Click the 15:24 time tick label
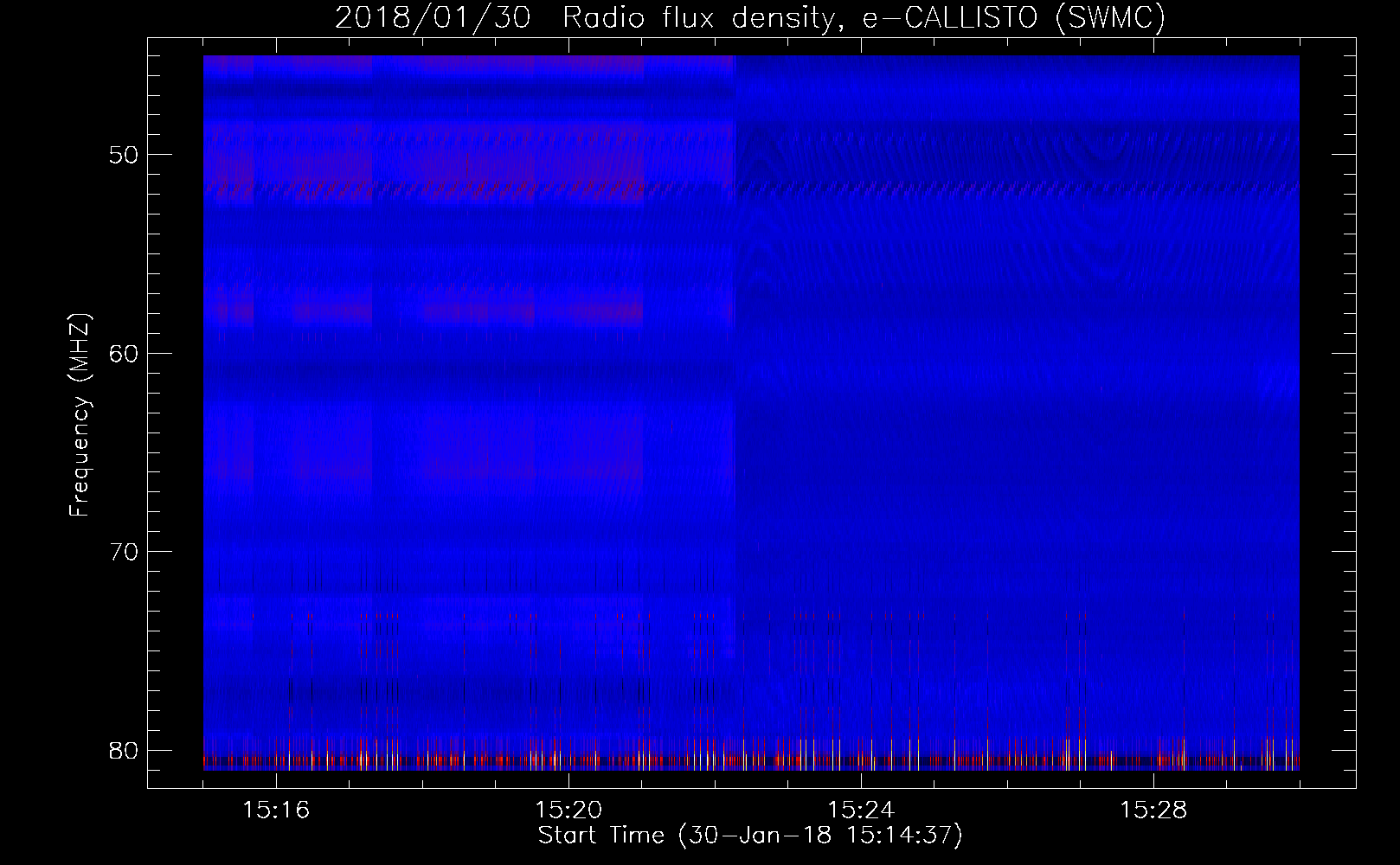The width and height of the screenshot is (1400, 865). click(x=861, y=811)
